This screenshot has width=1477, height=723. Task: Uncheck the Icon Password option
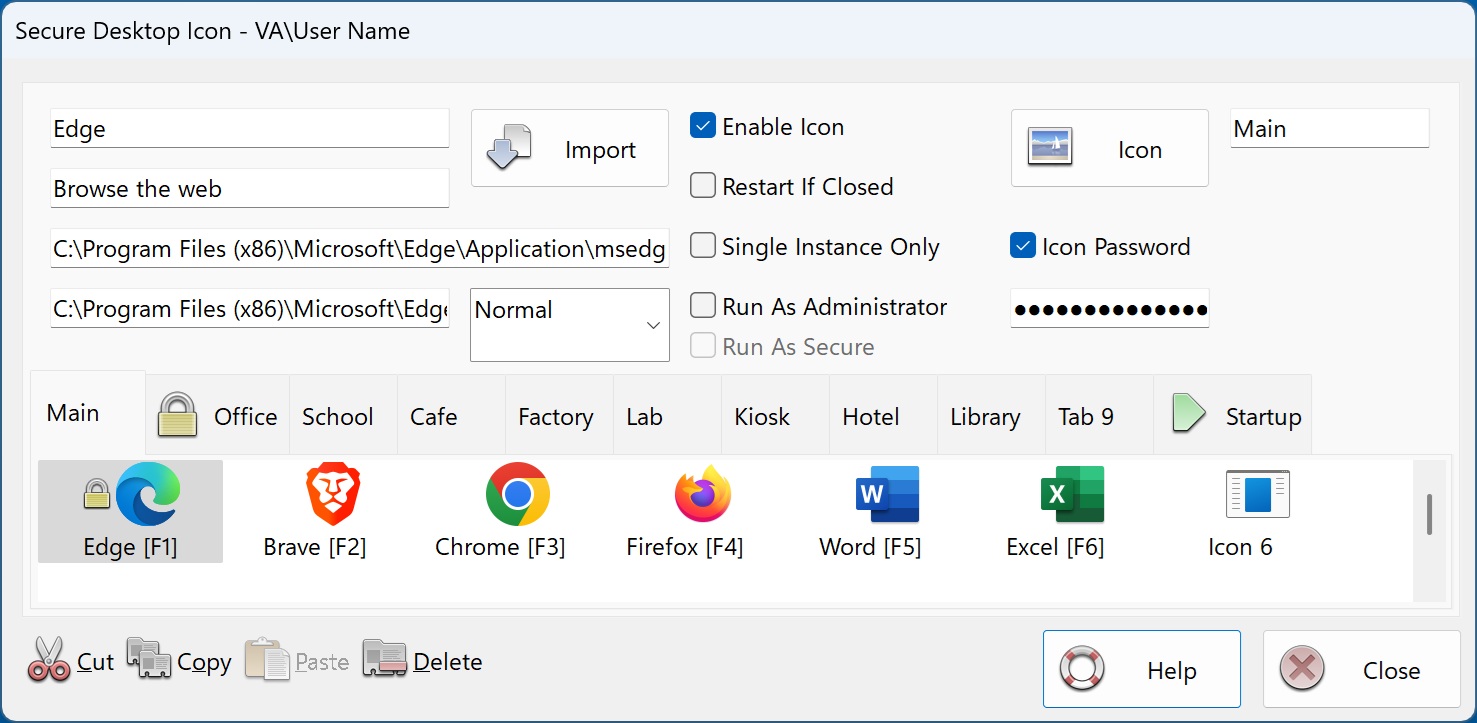click(x=1022, y=245)
